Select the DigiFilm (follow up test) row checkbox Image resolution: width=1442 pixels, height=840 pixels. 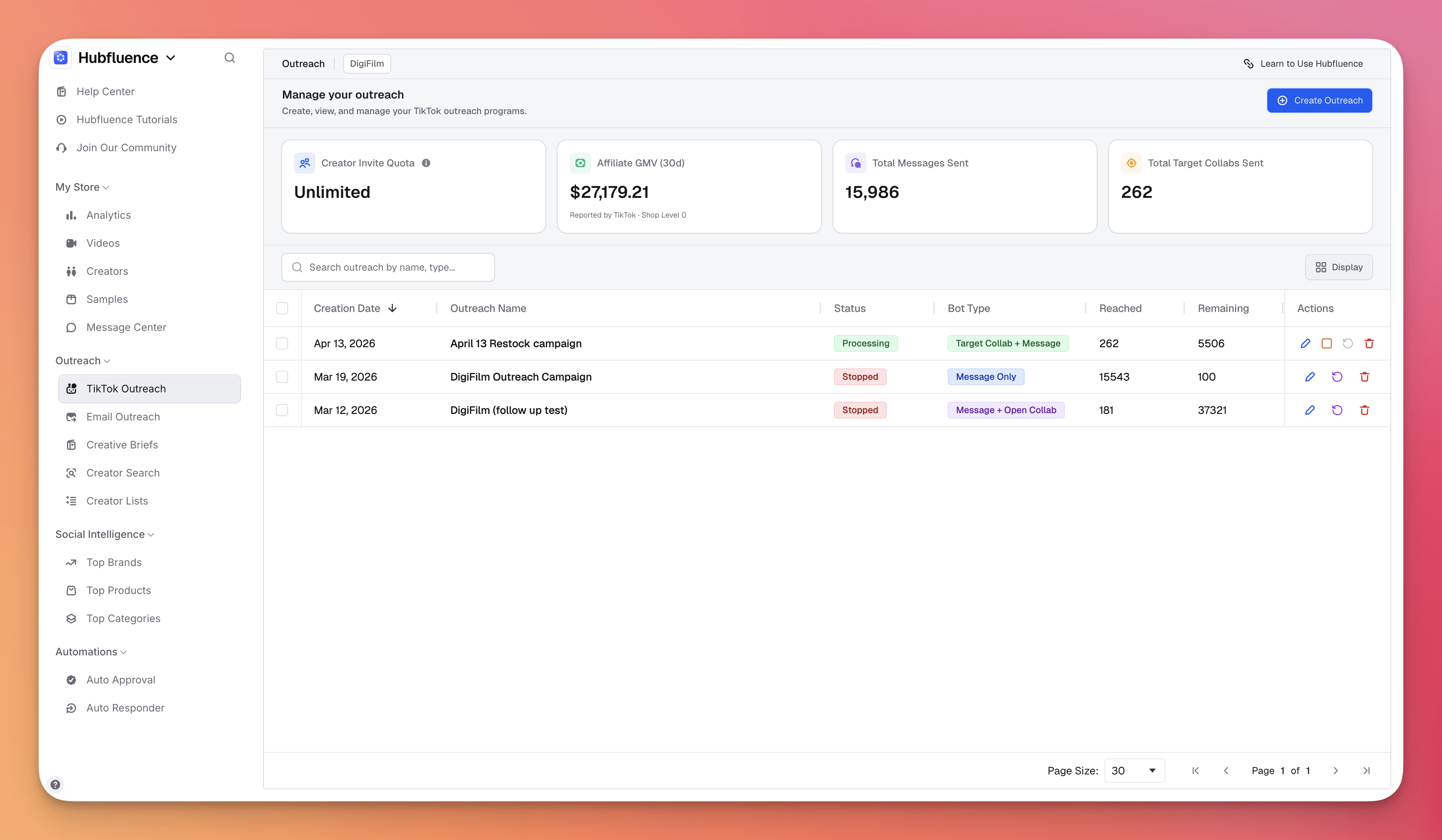[x=282, y=410]
